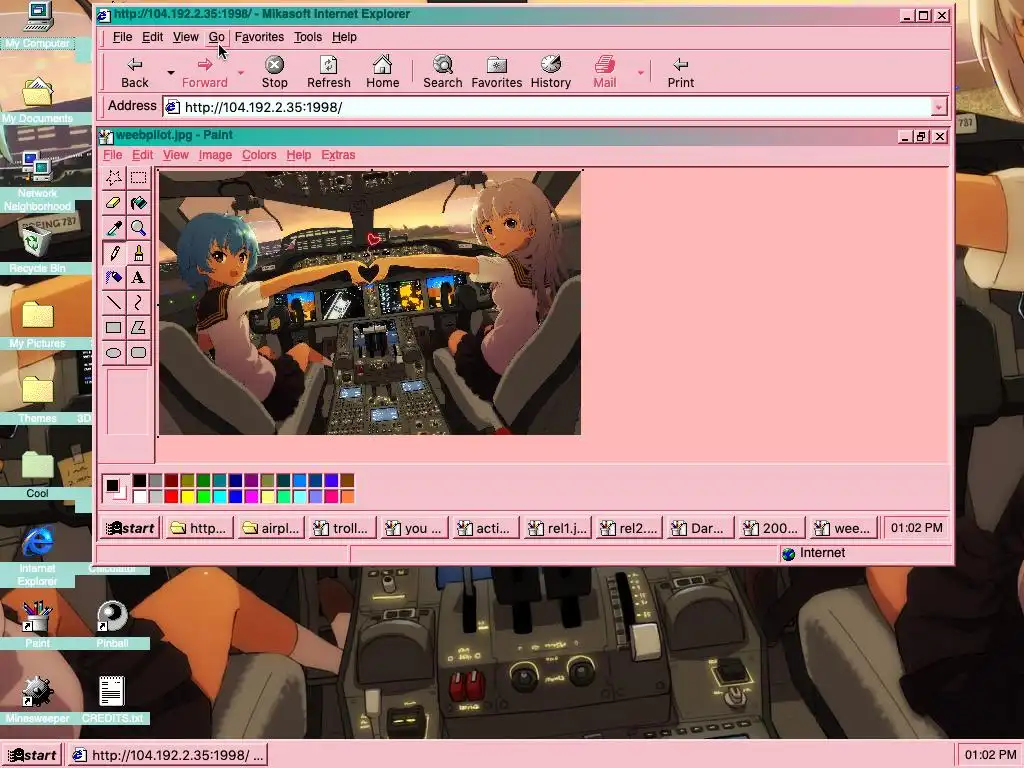
Task: Select the Brush tool
Action: (138, 253)
